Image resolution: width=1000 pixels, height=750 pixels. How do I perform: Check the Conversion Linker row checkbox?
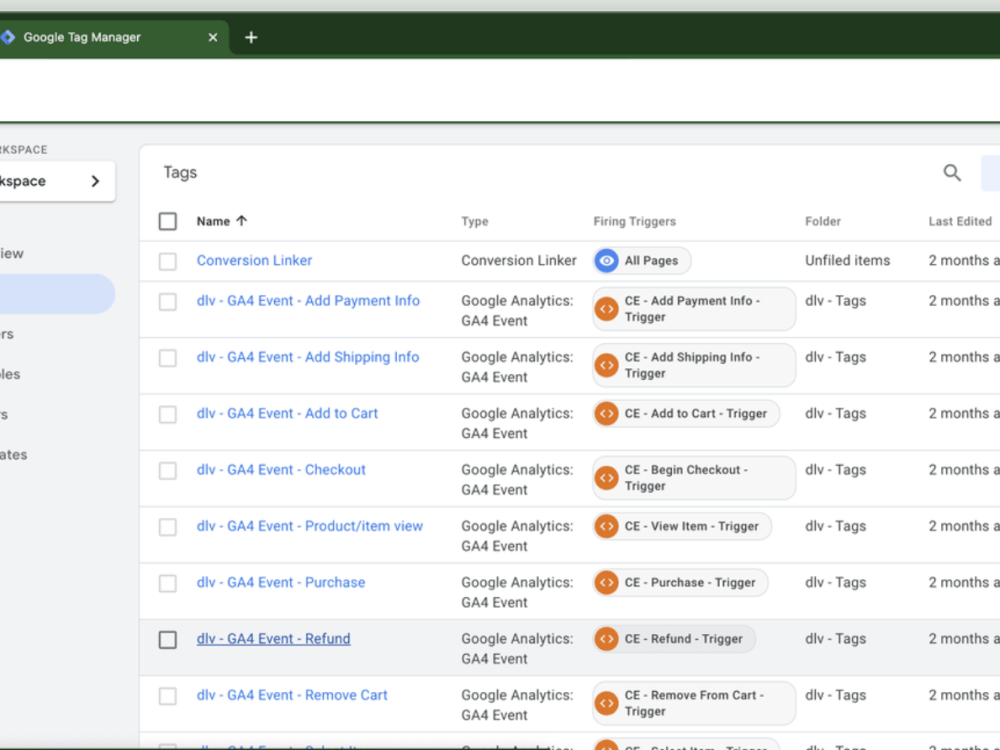(167, 260)
